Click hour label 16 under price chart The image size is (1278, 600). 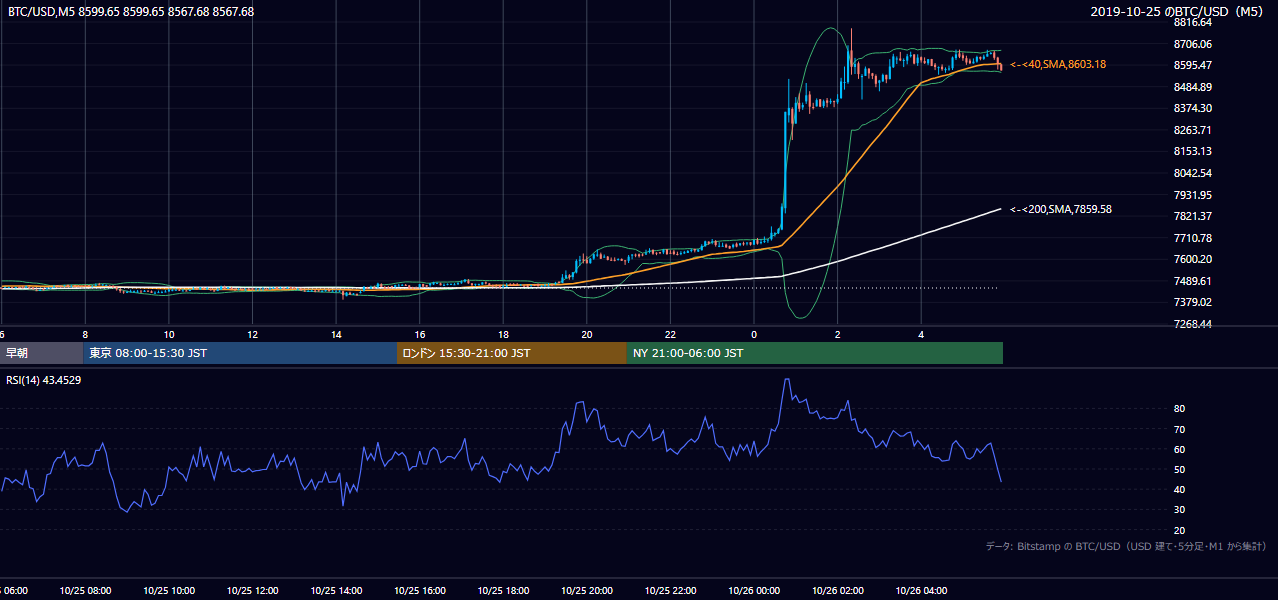420,335
